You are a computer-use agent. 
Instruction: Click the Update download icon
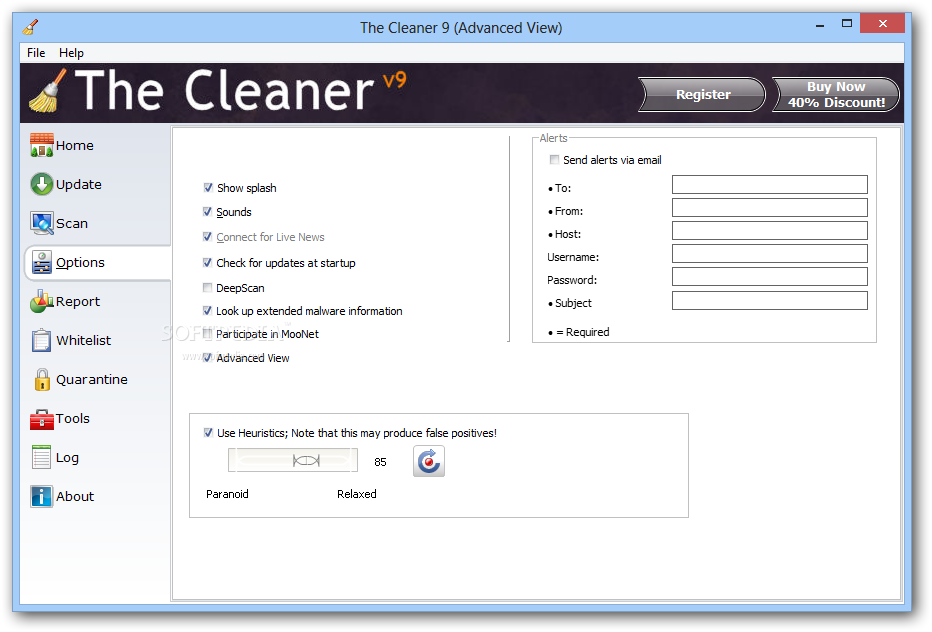coord(42,184)
